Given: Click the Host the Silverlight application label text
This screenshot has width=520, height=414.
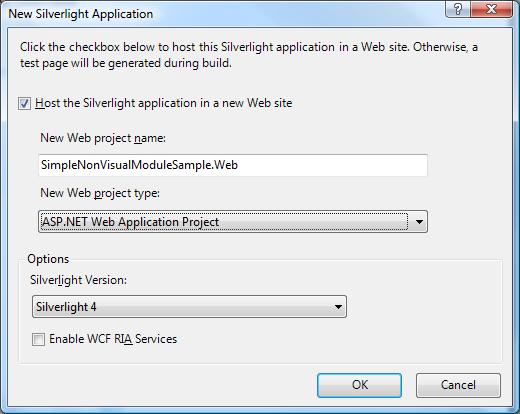Looking at the screenshot, I should pos(164,103).
